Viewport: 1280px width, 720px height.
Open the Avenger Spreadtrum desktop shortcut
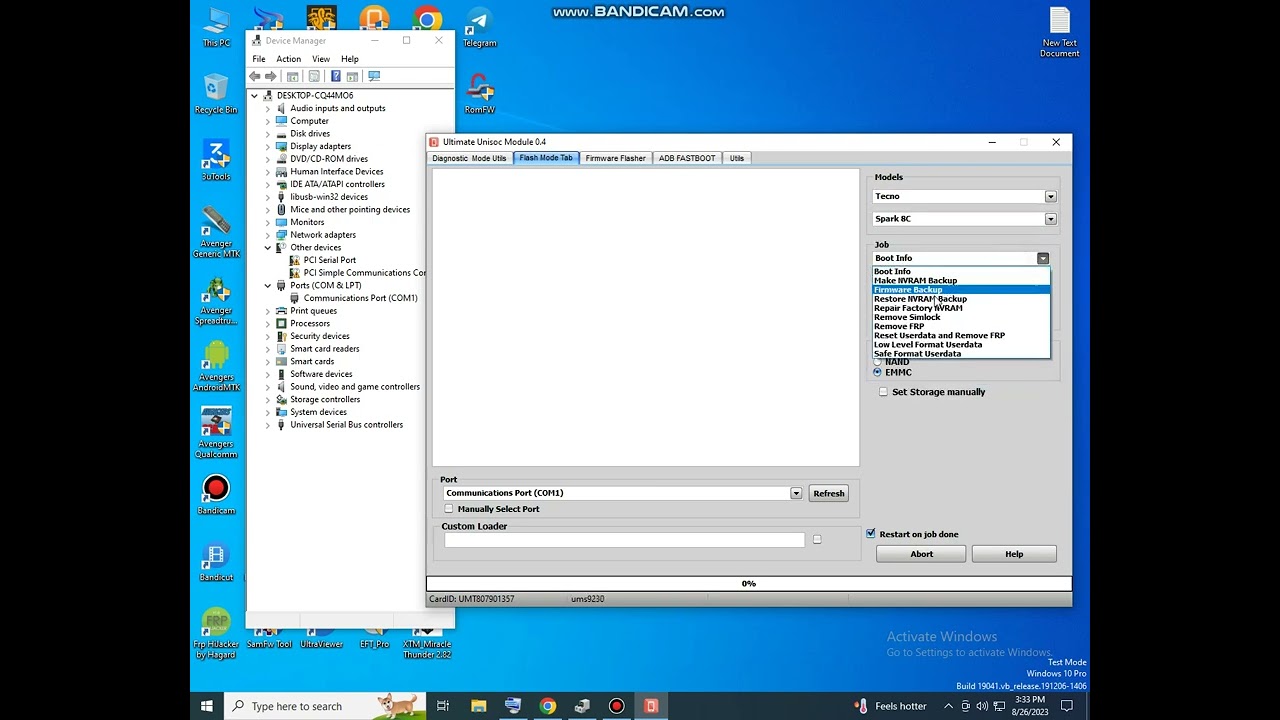coord(216,300)
